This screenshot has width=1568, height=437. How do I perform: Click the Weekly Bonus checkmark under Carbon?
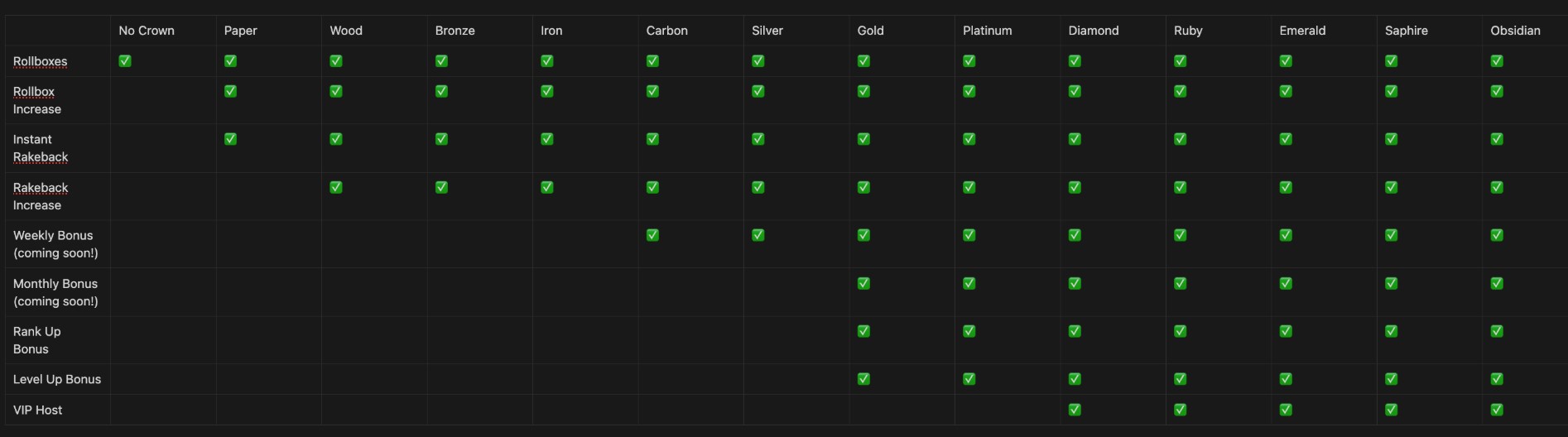click(652, 235)
